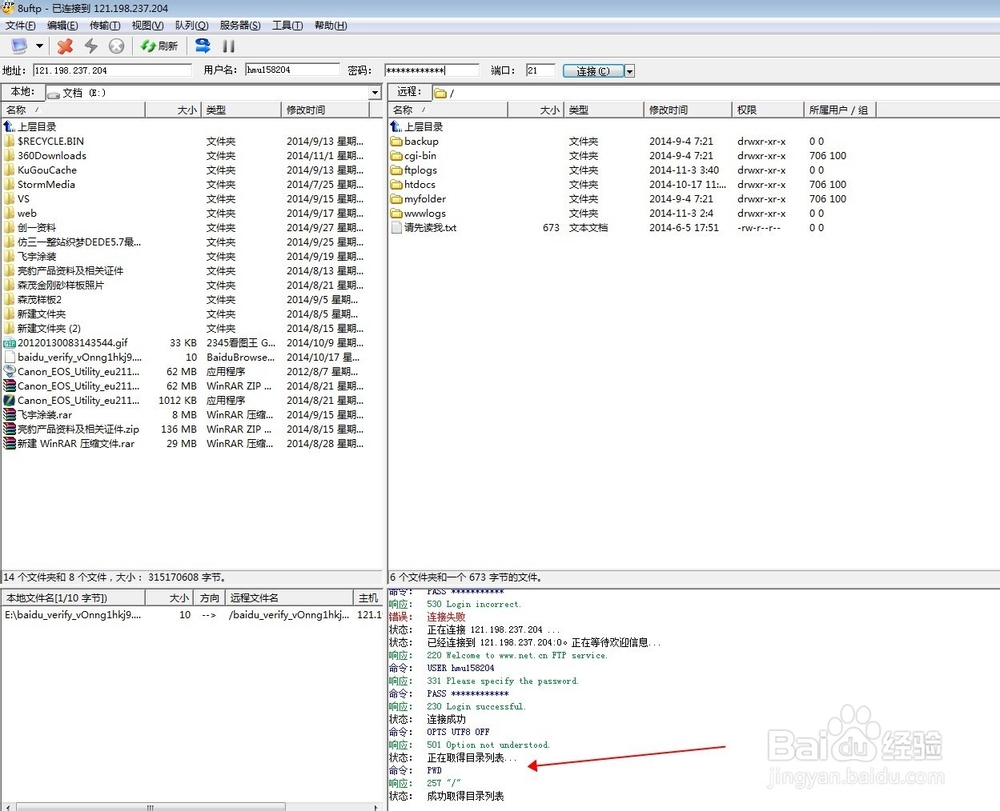The image size is (1000, 811).
Task: Open the 视图(V) menu
Action: tap(147, 26)
